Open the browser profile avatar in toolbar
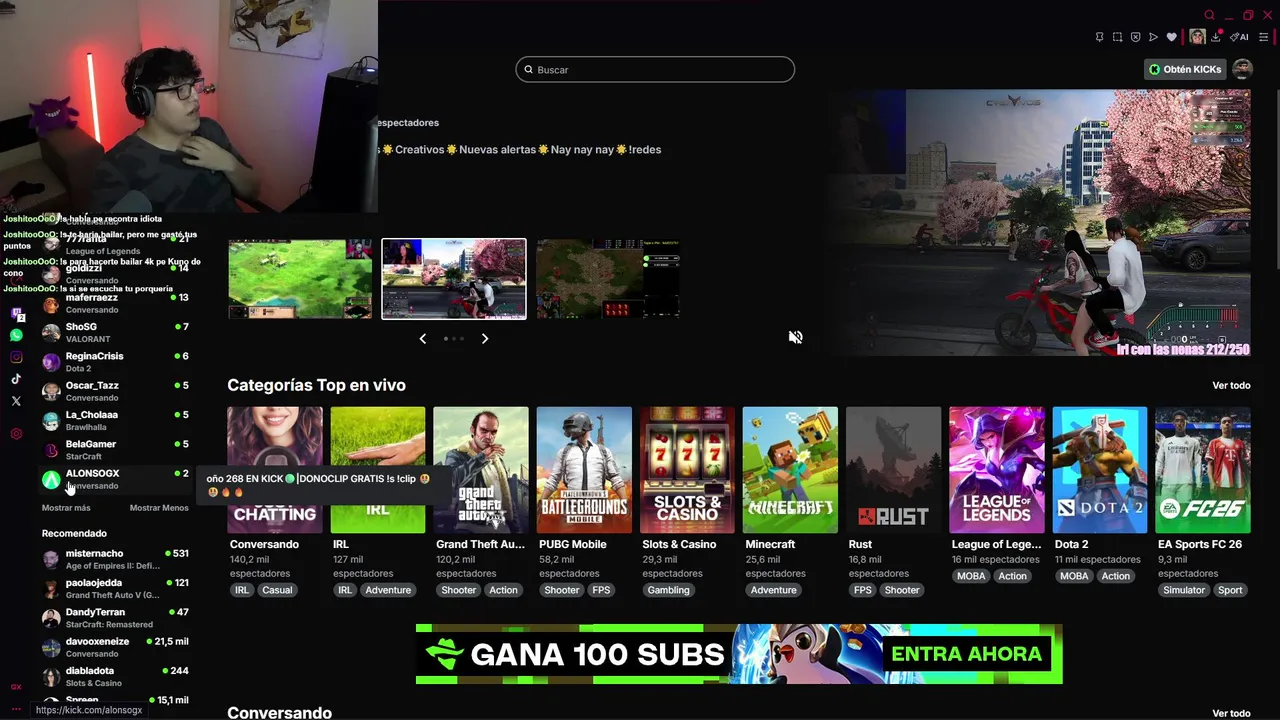Viewport: 1280px width, 720px height. pos(1197,37)
